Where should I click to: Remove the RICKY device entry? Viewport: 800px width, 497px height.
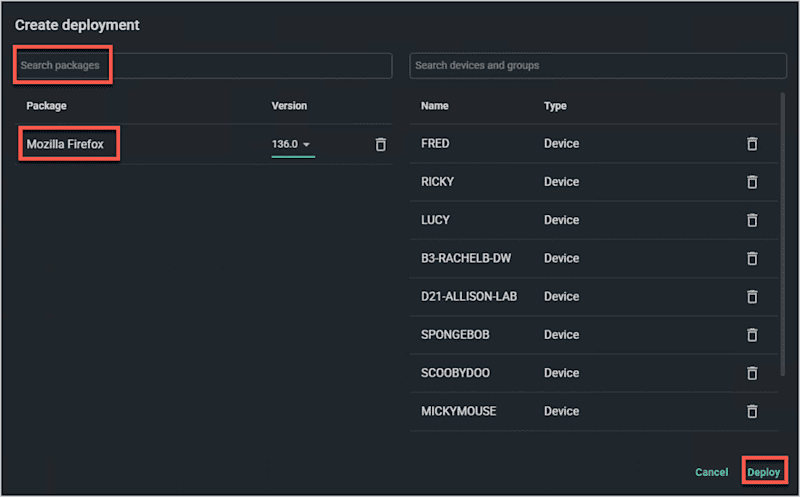click(x=752, y=182)
